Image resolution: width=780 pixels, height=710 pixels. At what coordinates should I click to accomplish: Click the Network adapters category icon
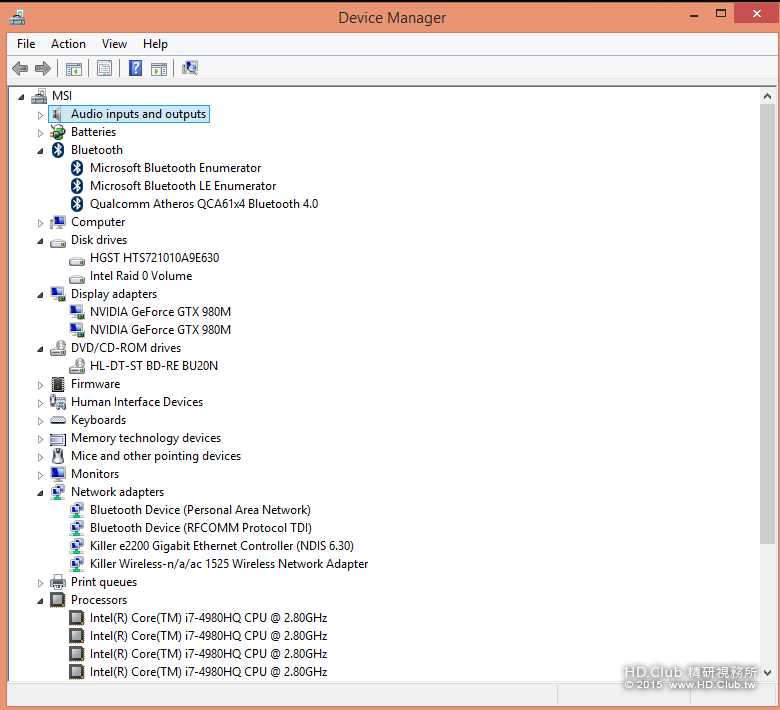click(58, 492)
